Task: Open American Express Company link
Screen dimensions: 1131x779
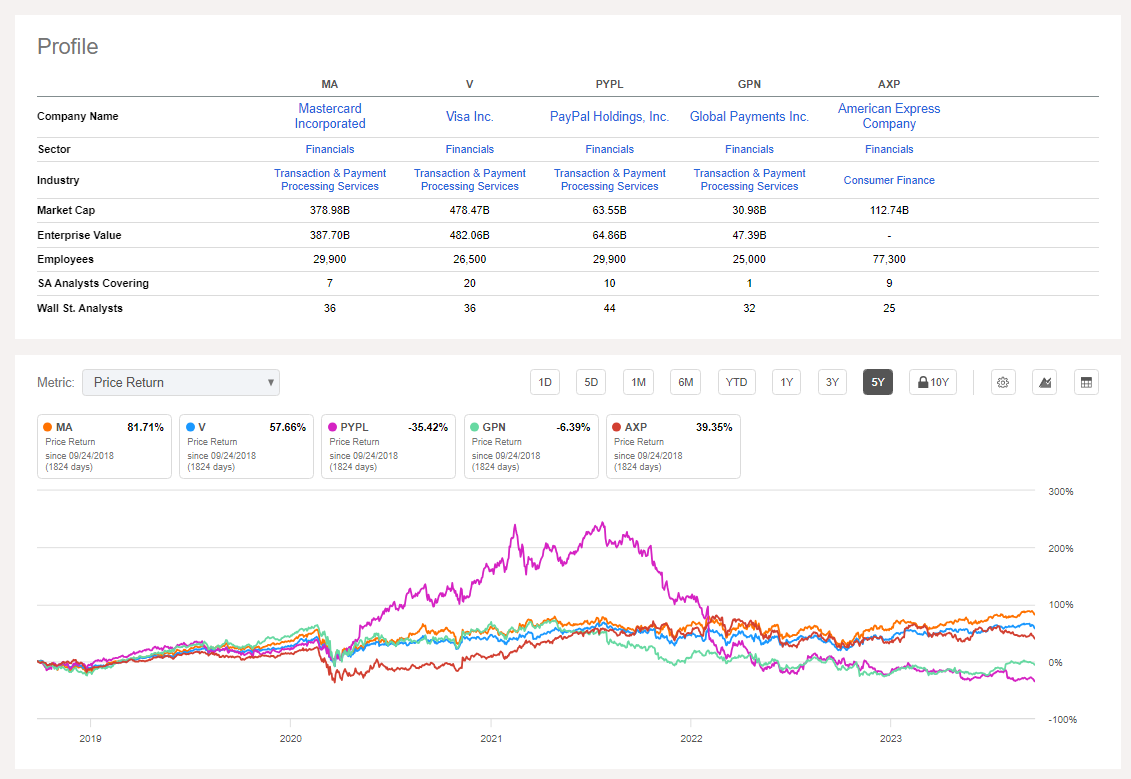Action: point(889,116)
